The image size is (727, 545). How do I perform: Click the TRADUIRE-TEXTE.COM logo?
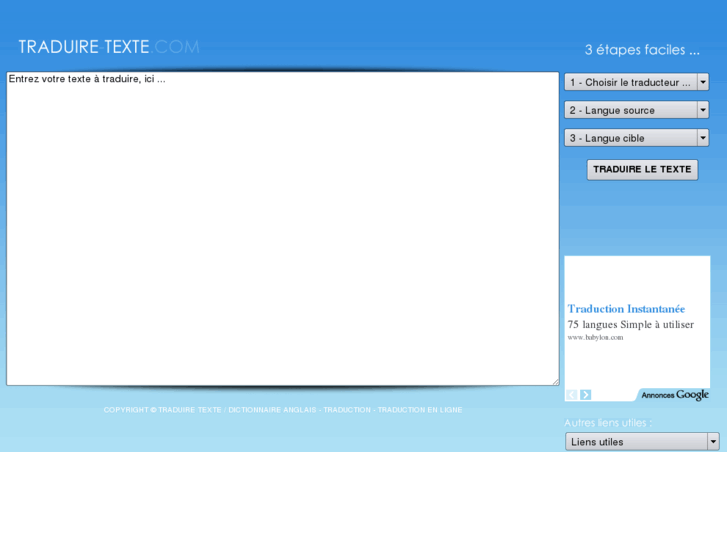[x=109, y=47]
